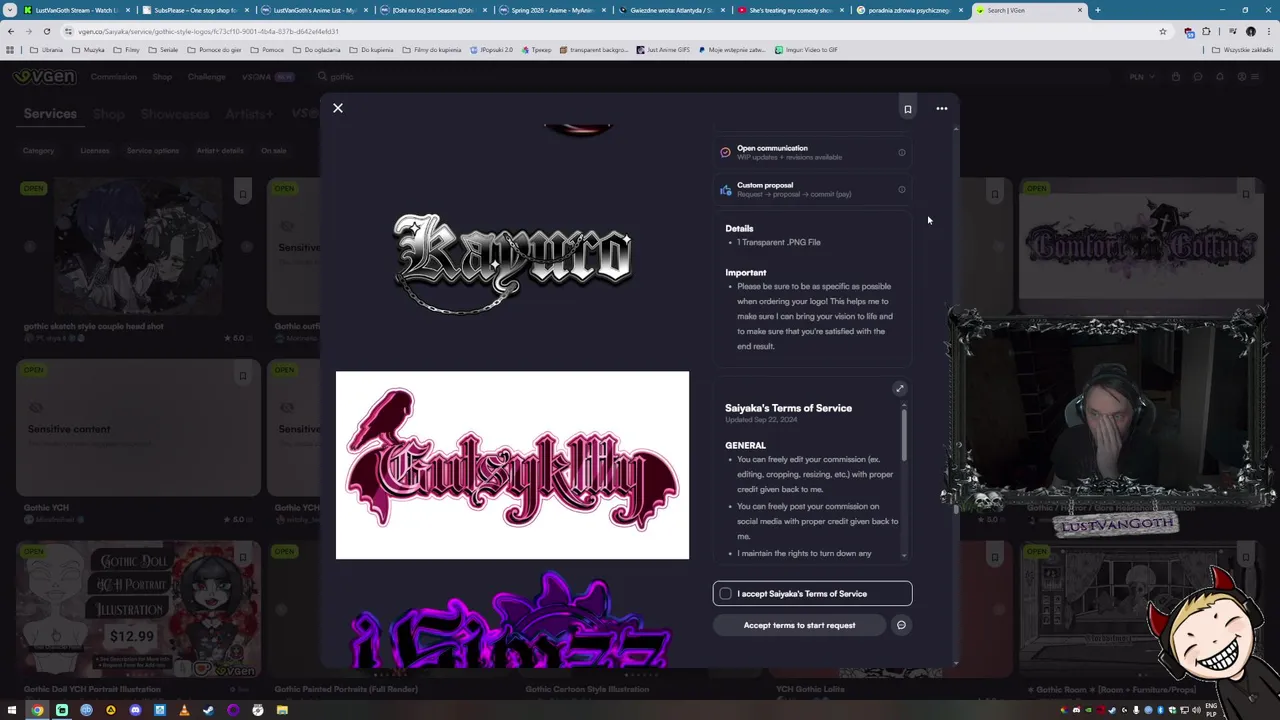Click the VGen logo in the page header
This screenshot has height=720, width=1280.
[45, 76]
